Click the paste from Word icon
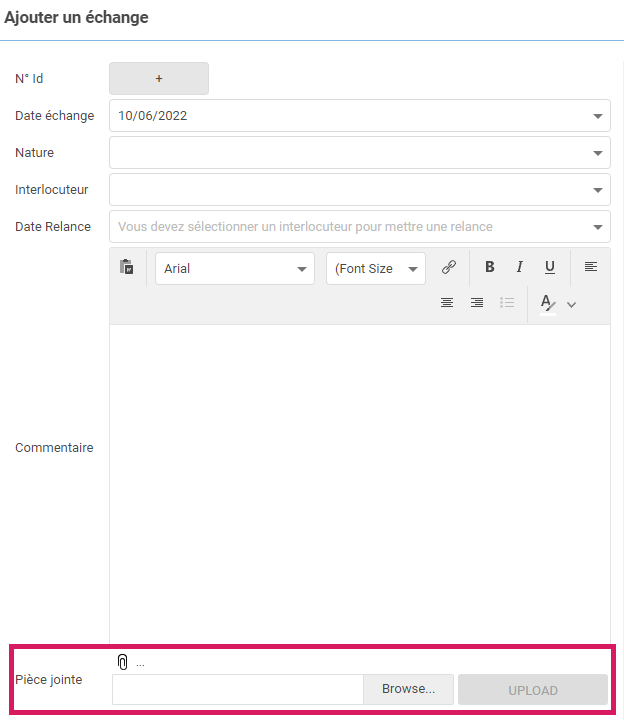The height and width of the screenshot is (720, 624). click(x=127, y=267)
